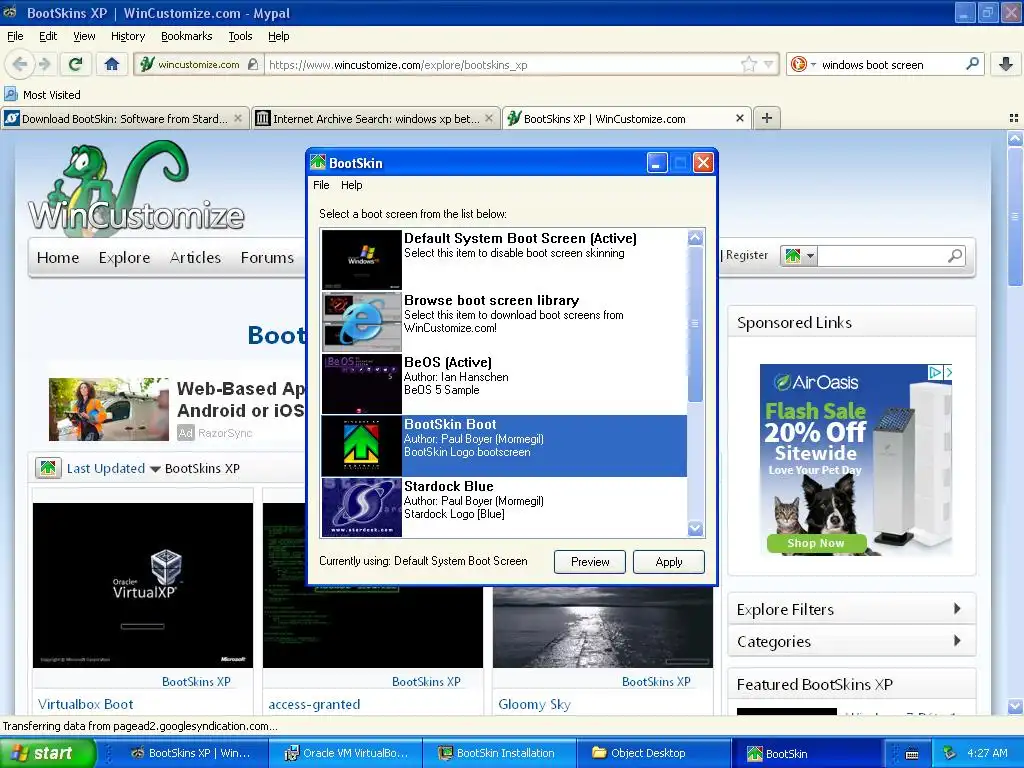Click the AdChoices icon on AirOasis ad
This screenshot has height=768, width=1024.
click(x=935, y=372)
